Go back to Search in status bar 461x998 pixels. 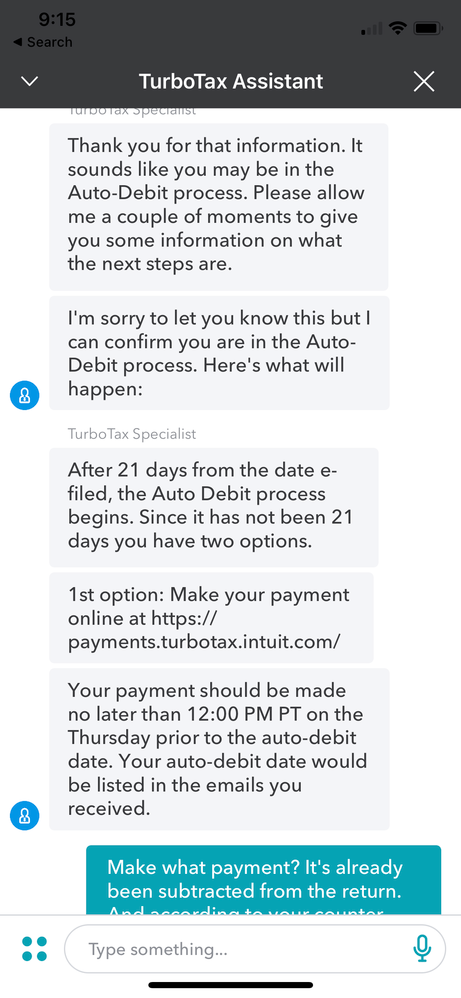click(42, 43)
